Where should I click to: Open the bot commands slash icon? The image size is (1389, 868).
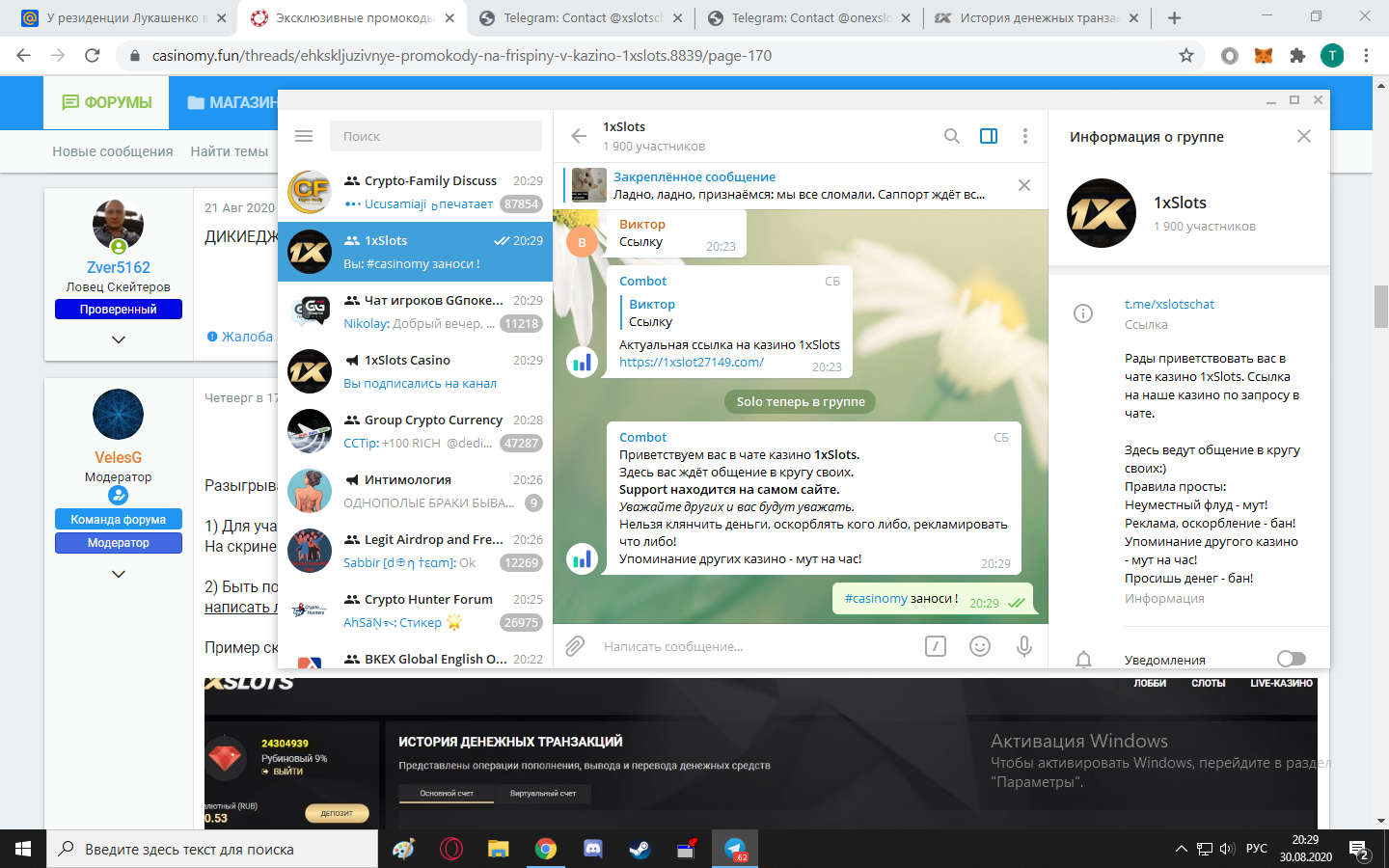(936, 646)
